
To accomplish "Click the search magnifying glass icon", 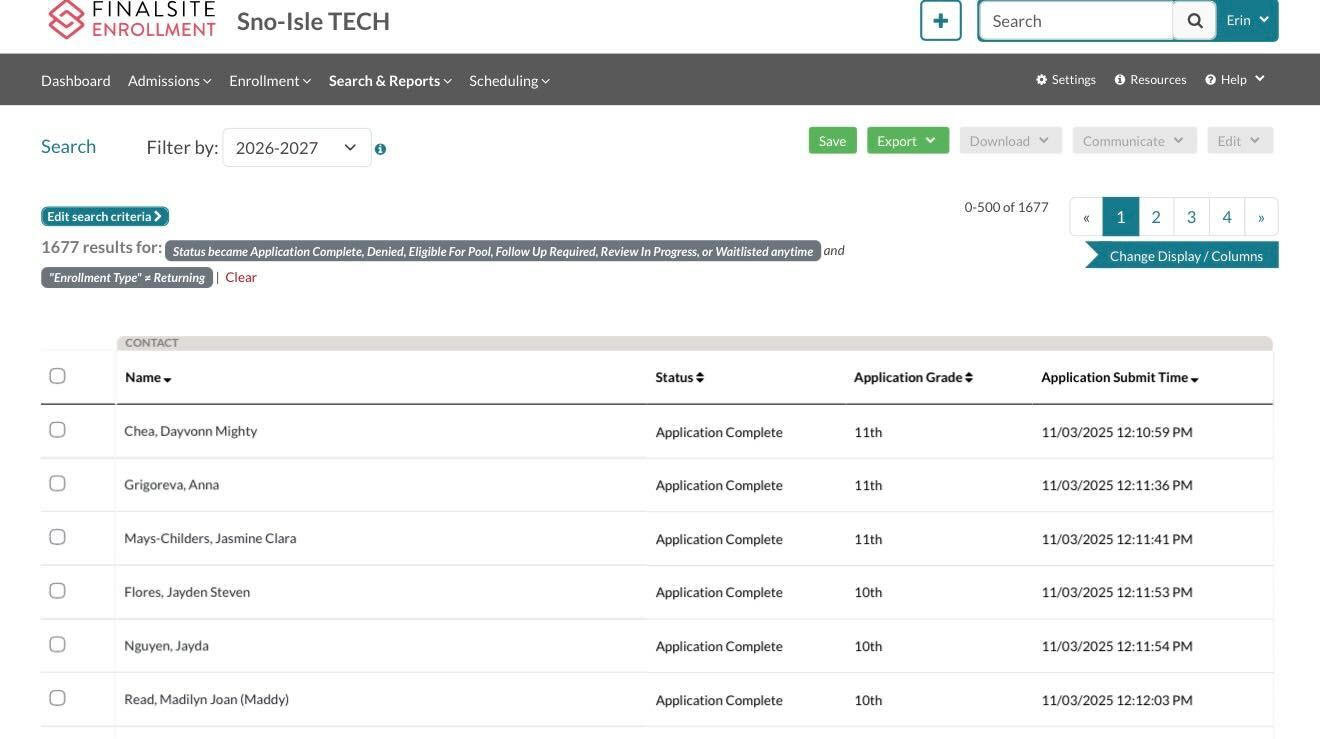I will [x=1194, y=20].
